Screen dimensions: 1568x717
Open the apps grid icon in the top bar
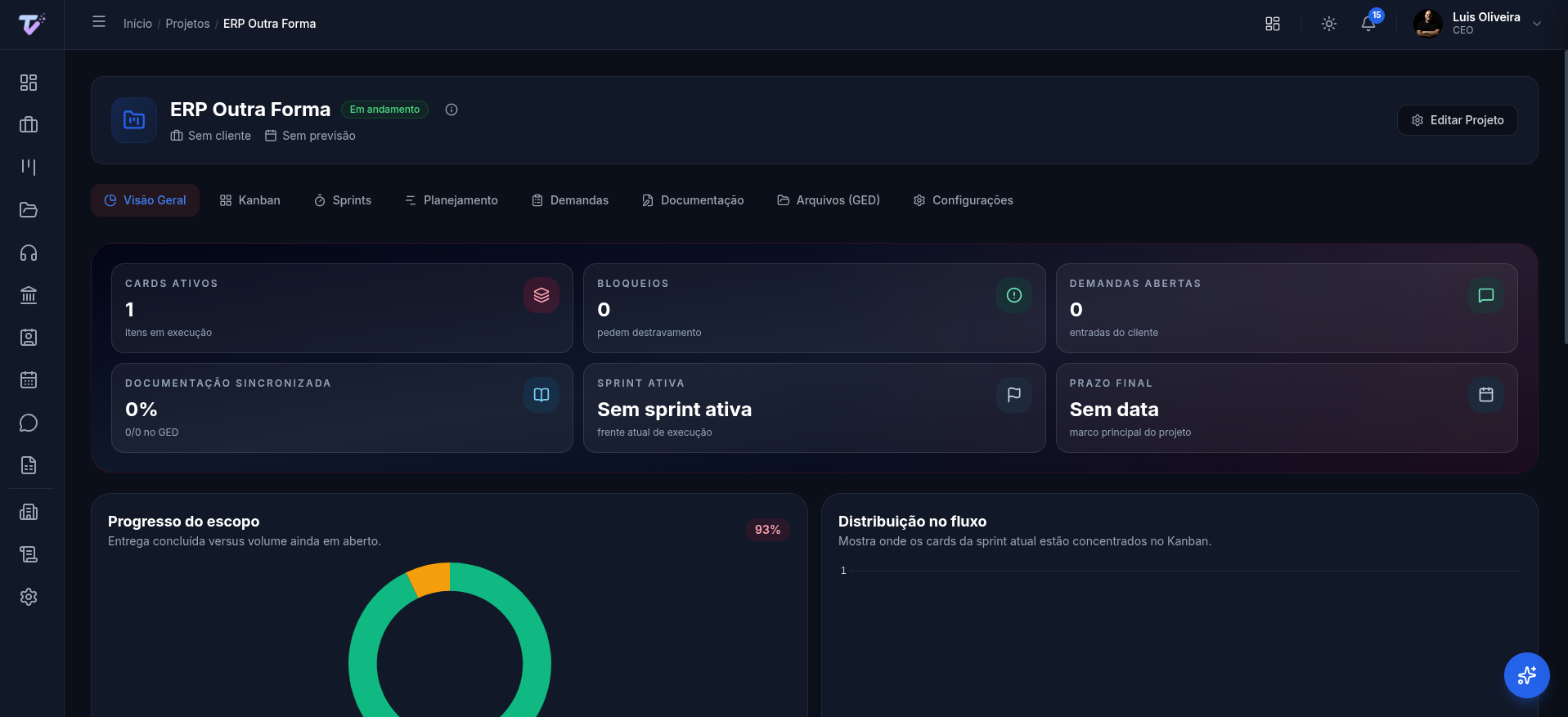[x=1273, y=24]
